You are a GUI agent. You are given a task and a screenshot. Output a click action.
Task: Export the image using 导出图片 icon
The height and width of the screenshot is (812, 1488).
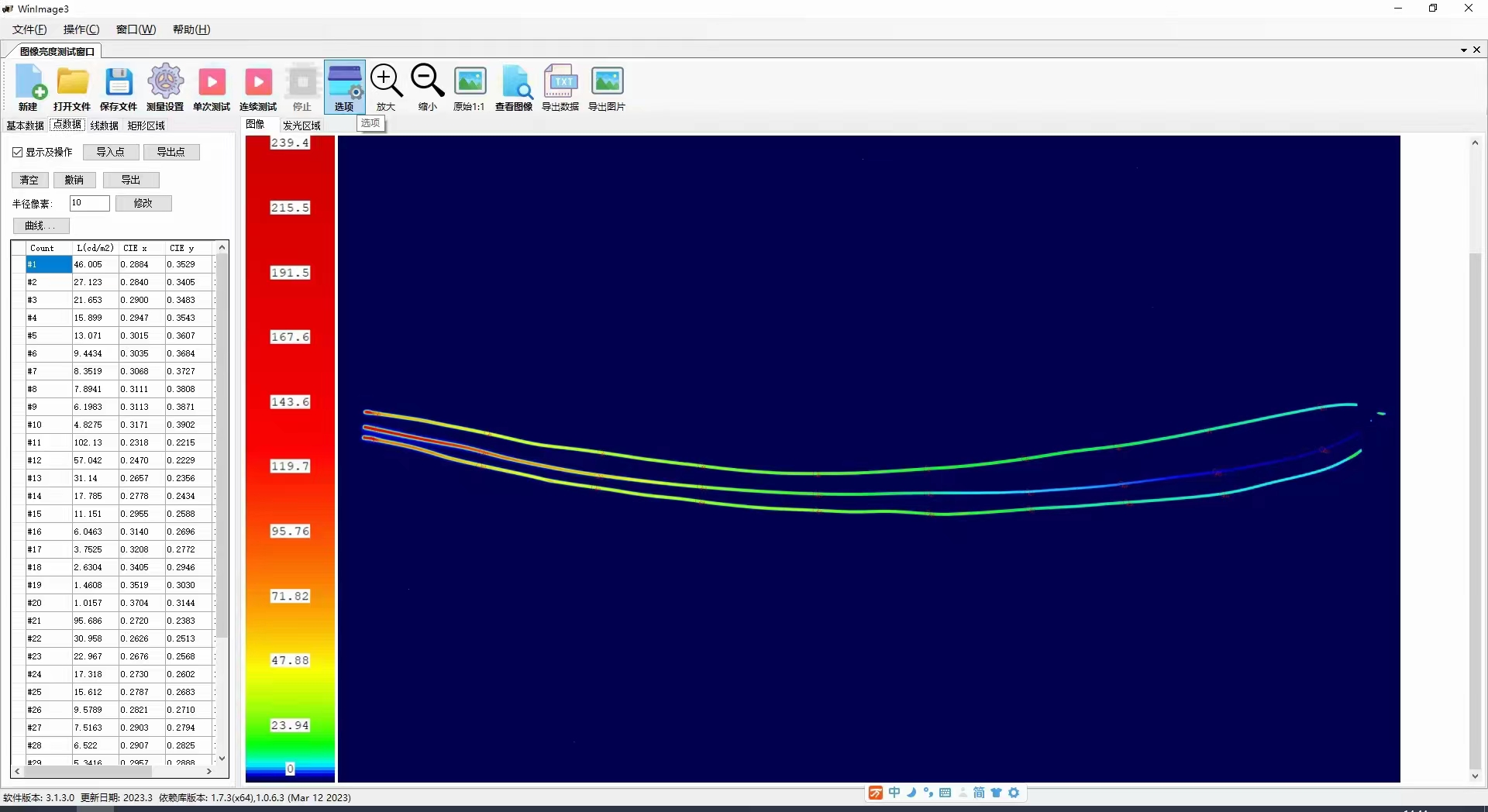tap(608, 87)
